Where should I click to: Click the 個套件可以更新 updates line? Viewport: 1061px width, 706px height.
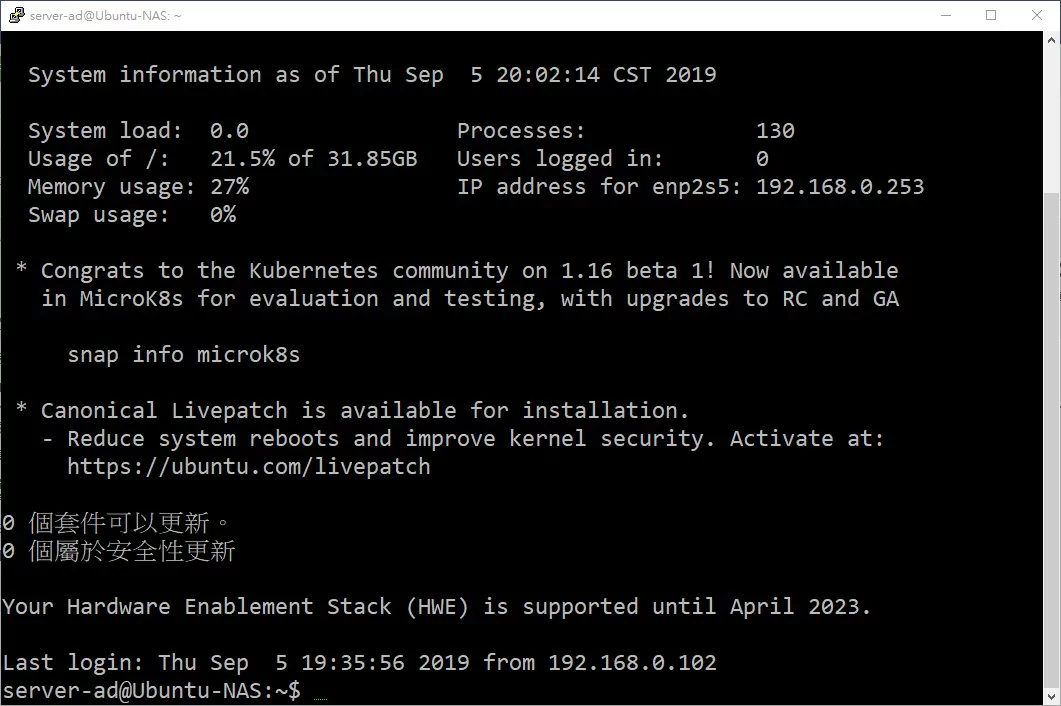coord(116,523)
